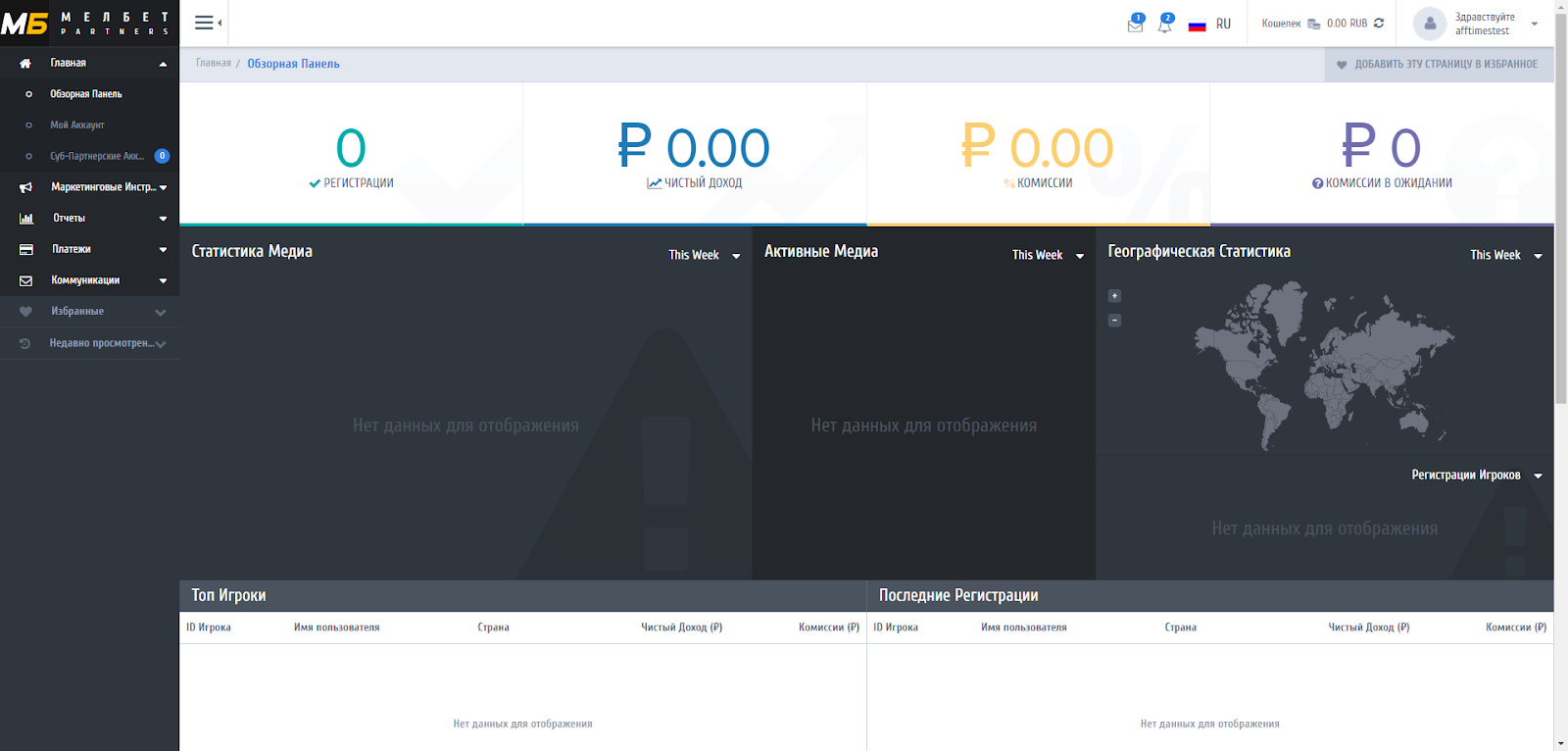Zoom out on the world map
Viewport: 1568px width, 751px height.
(x=1114, y=320)
